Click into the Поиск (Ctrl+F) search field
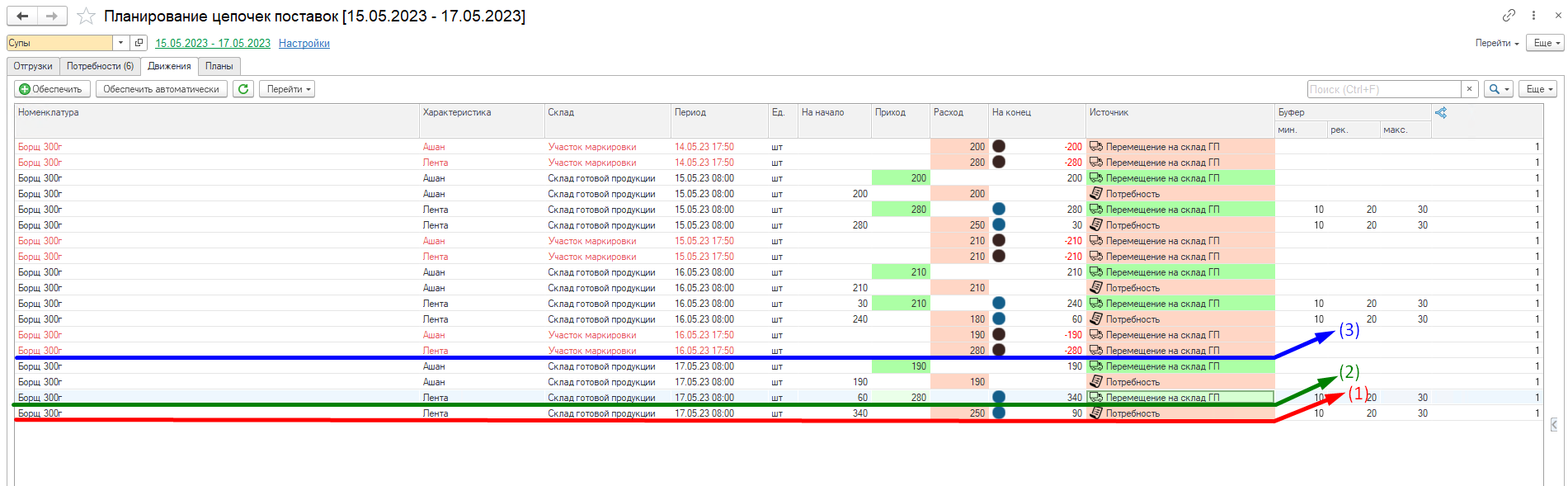This screenshot has width=1568, height=486. pyautogui.click(x=1383, y=89)
